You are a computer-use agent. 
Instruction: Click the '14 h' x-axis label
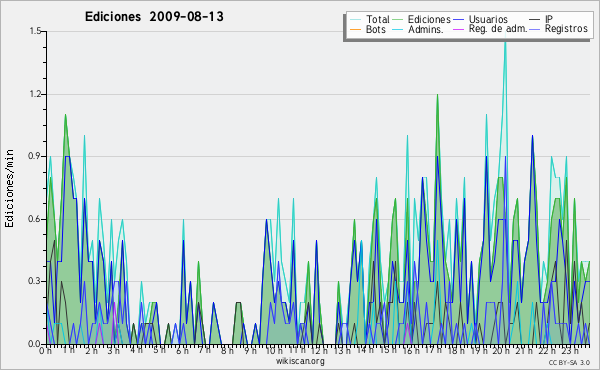click(365, 350)
